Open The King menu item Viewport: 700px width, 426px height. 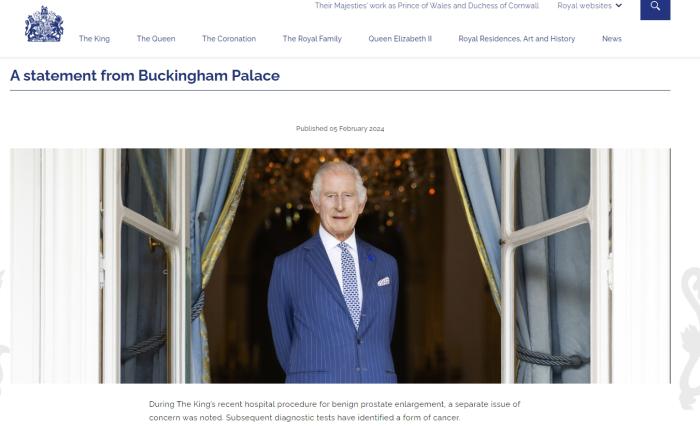pos(94,39)
